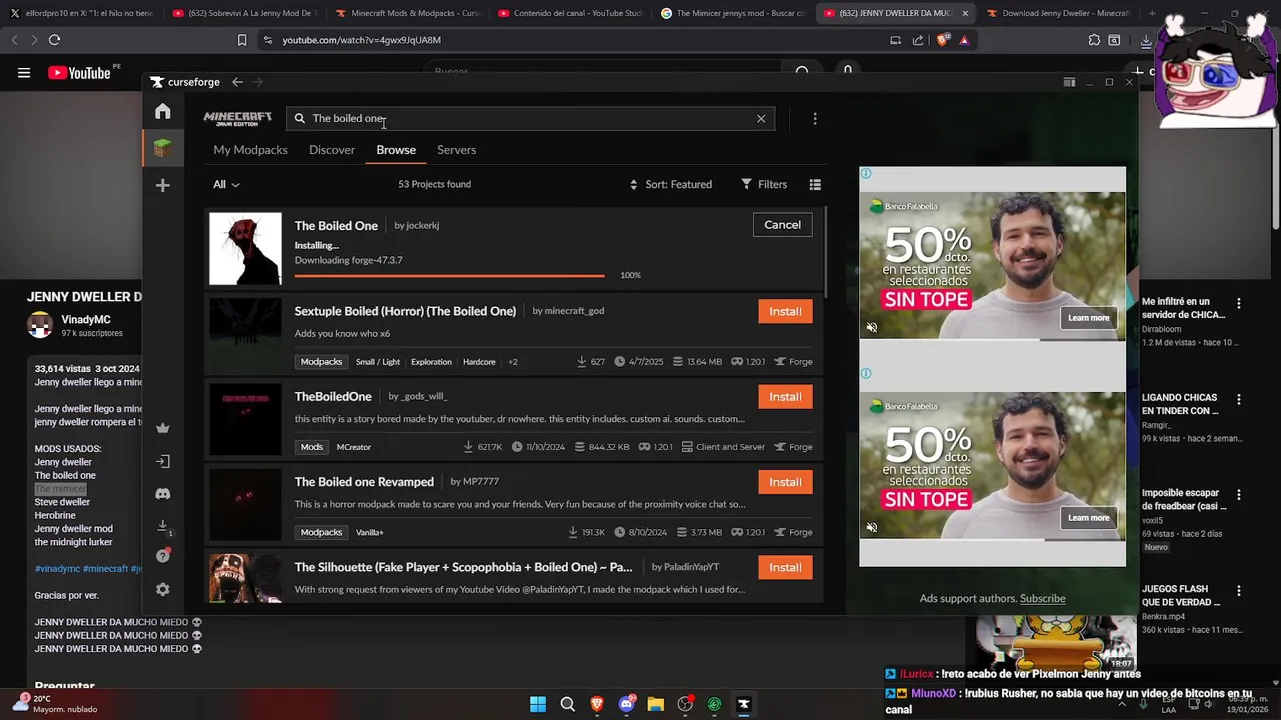
Task: Open VinadyMC channel avatar
Action: click(x=40, y=325)
